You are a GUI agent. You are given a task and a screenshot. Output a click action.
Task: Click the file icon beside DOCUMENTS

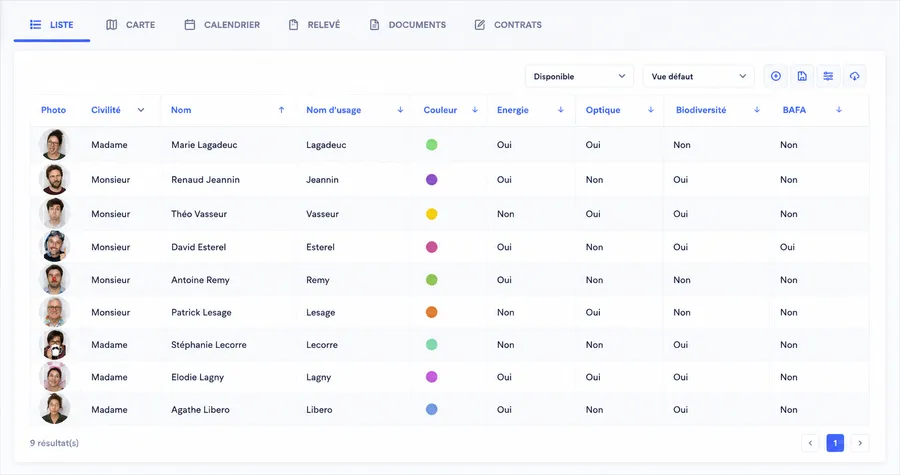click(374, 25)
